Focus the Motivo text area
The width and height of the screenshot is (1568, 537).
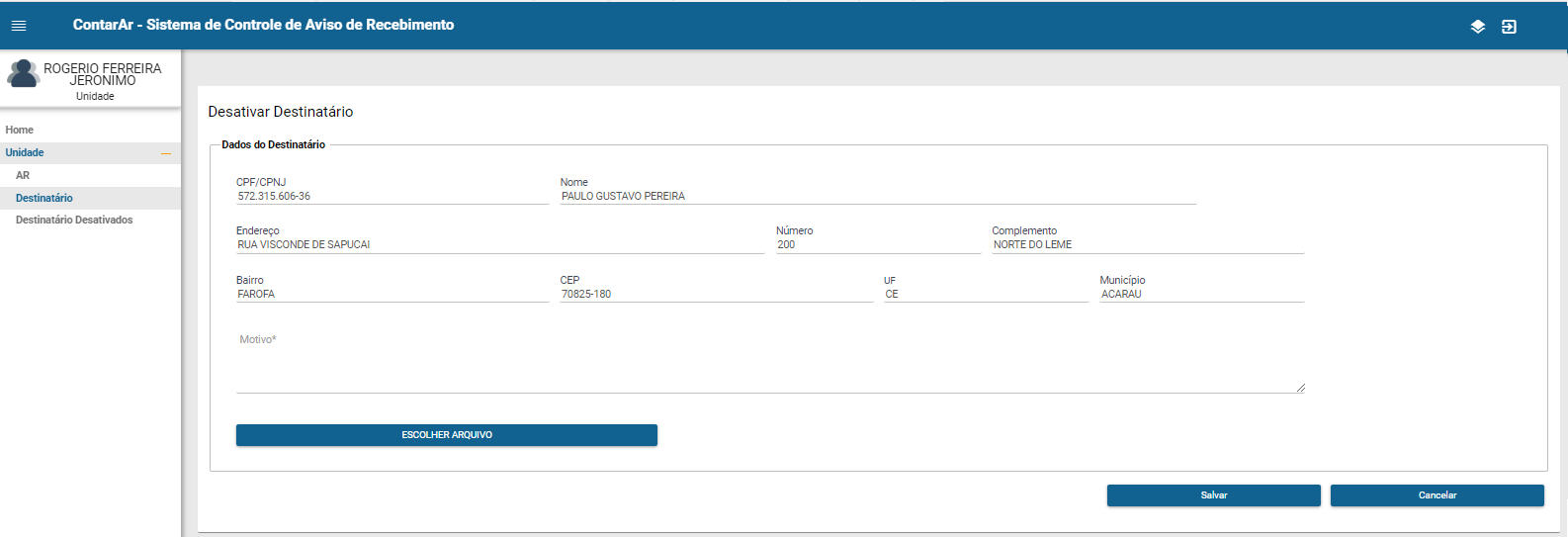pos(769,366)
